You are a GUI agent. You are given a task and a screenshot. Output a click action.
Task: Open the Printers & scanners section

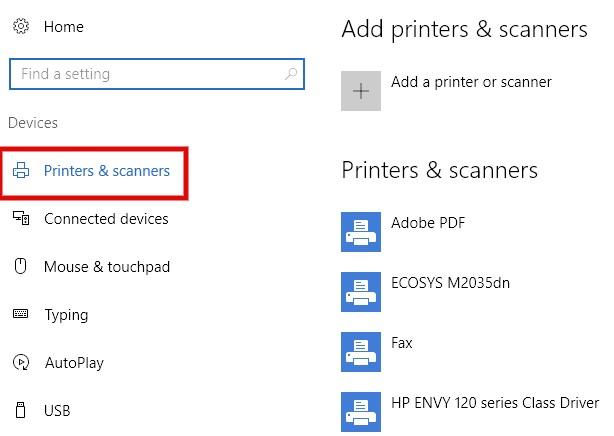pyautogui.click(x=106, y=171)
